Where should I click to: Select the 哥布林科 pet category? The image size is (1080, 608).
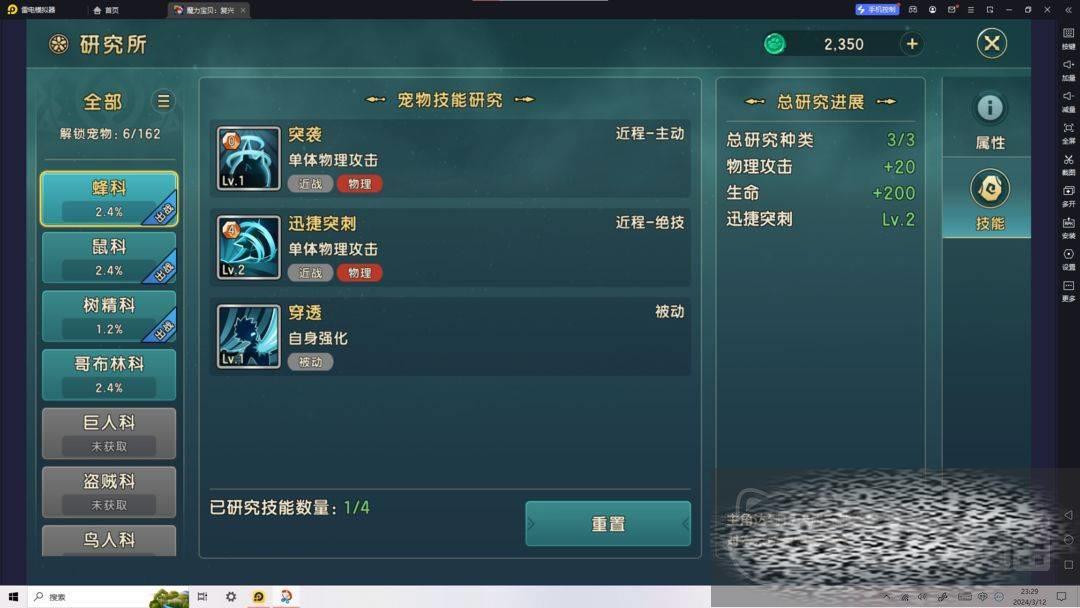point(109,375)
